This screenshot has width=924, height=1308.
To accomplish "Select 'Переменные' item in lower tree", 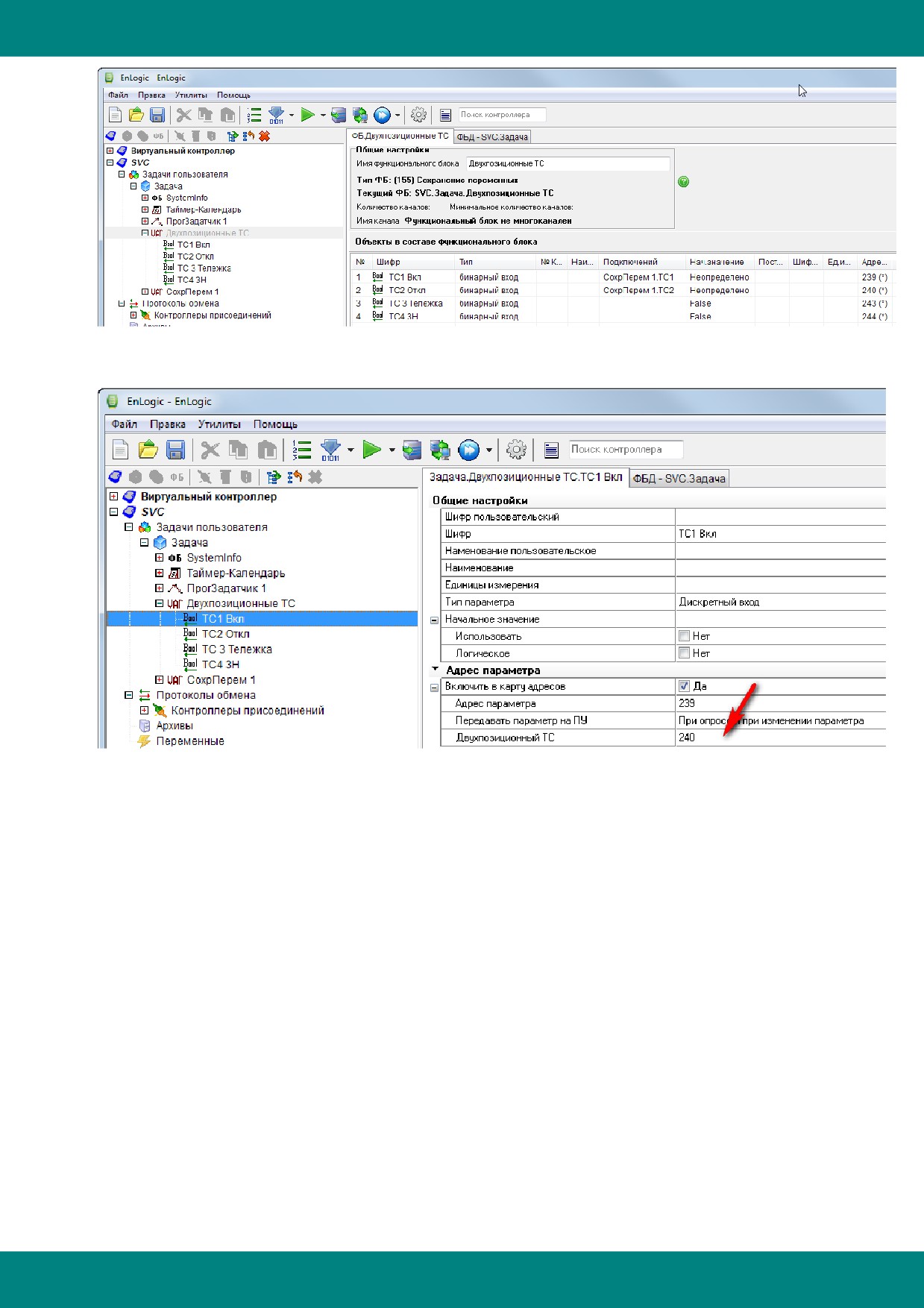I will coord(190,741).
